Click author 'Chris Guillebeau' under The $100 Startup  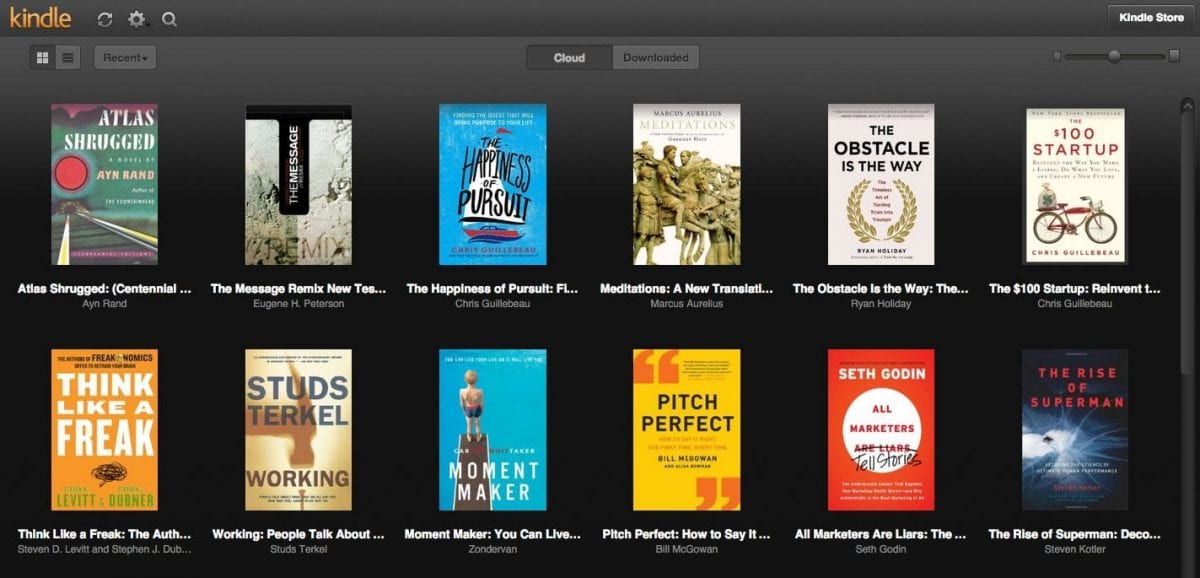pyautogui.click(x=1075, y=304)
